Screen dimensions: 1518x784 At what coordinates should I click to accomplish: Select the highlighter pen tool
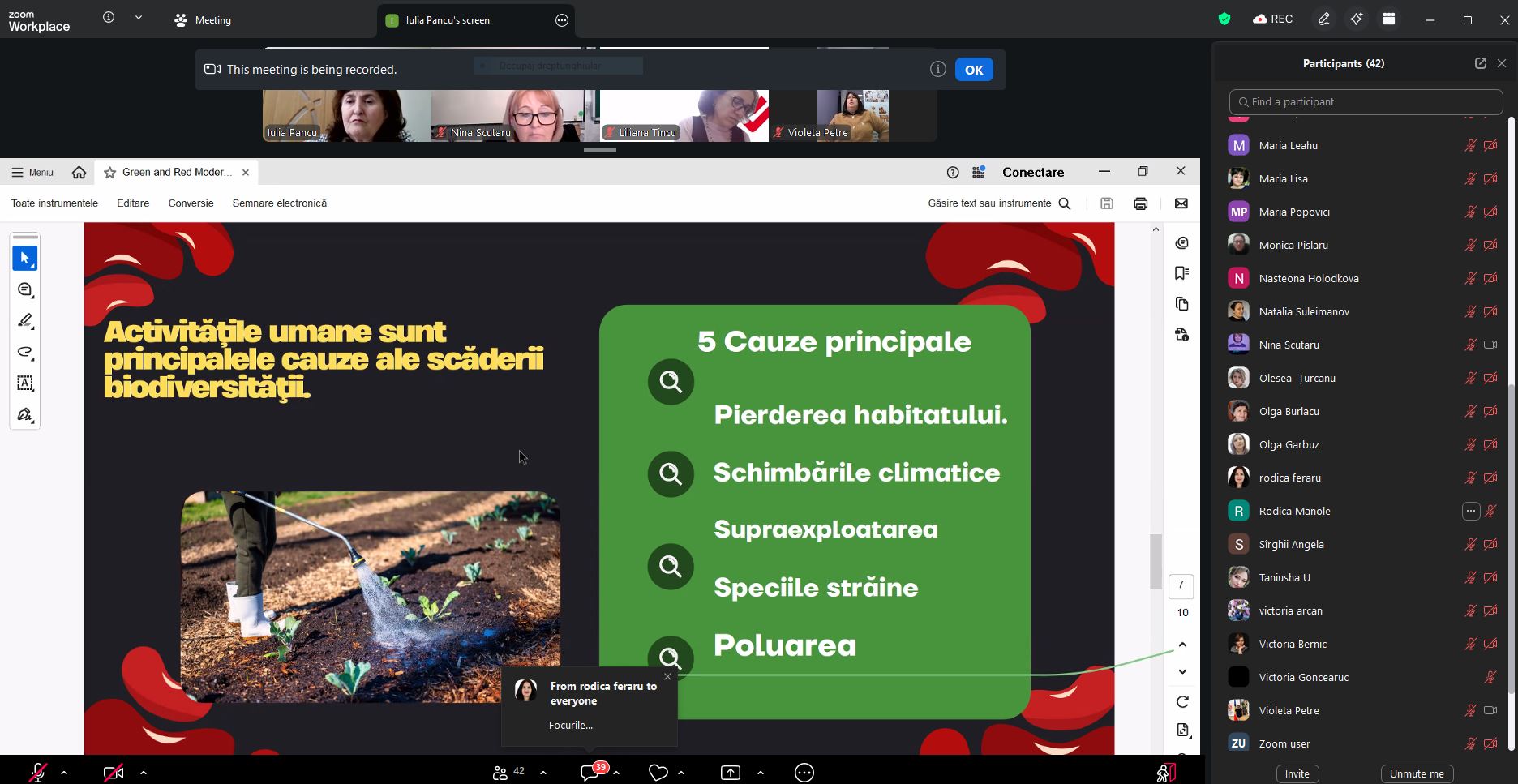click(25, 321)
